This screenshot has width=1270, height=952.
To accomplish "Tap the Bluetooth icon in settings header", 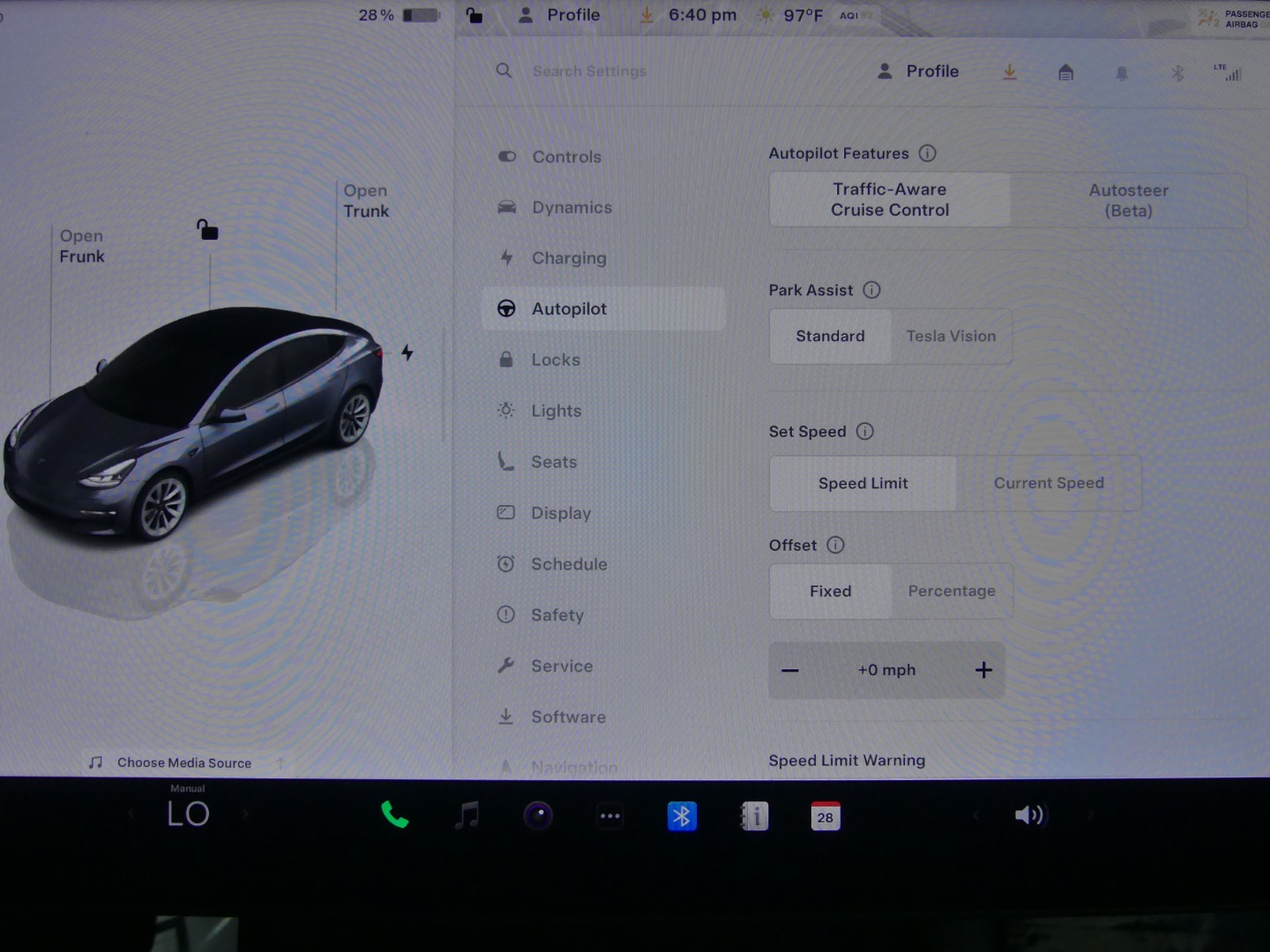I will point(1177,73).
